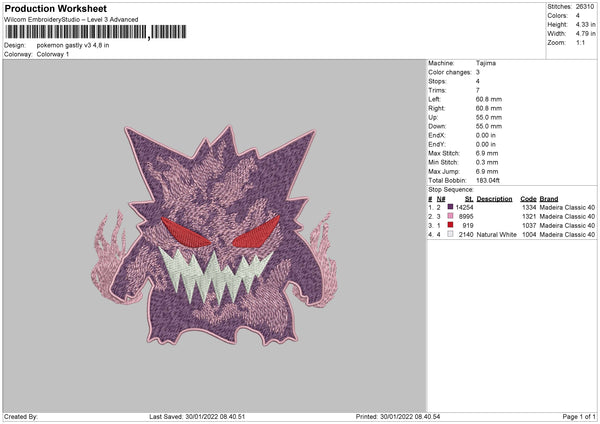The image size is (600, 424).
Task: Click the purple thread swatch in stop 1
Action: click(x=450, y=207)
